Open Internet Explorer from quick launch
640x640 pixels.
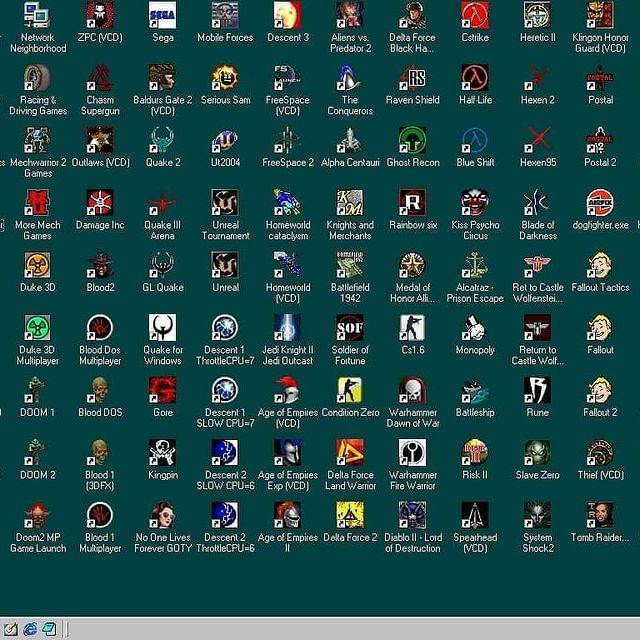point(30,629)
